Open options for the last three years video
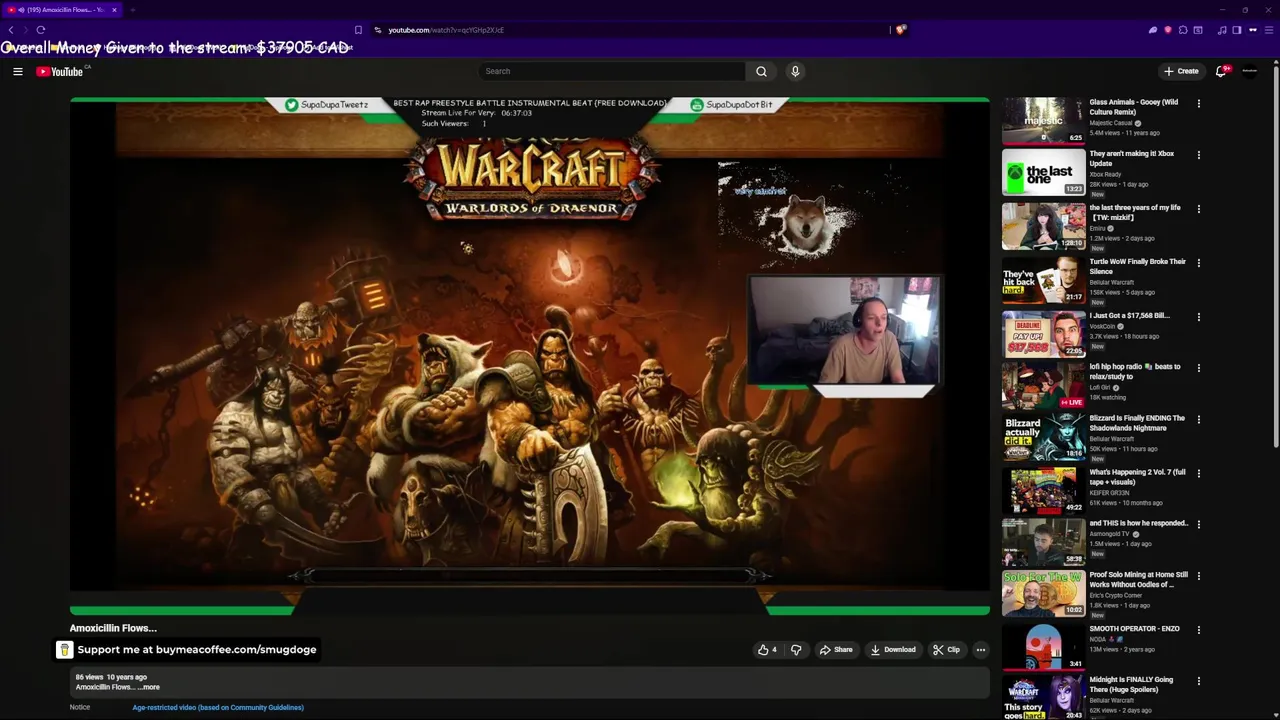The image size is (1280, 720). pos(1198,209)
